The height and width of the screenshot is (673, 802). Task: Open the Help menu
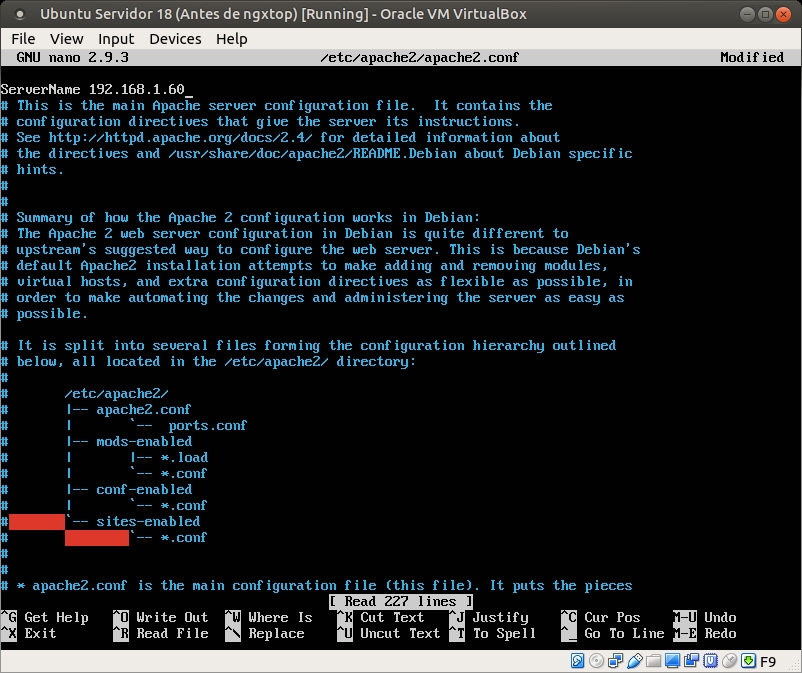tap(231, 38)
